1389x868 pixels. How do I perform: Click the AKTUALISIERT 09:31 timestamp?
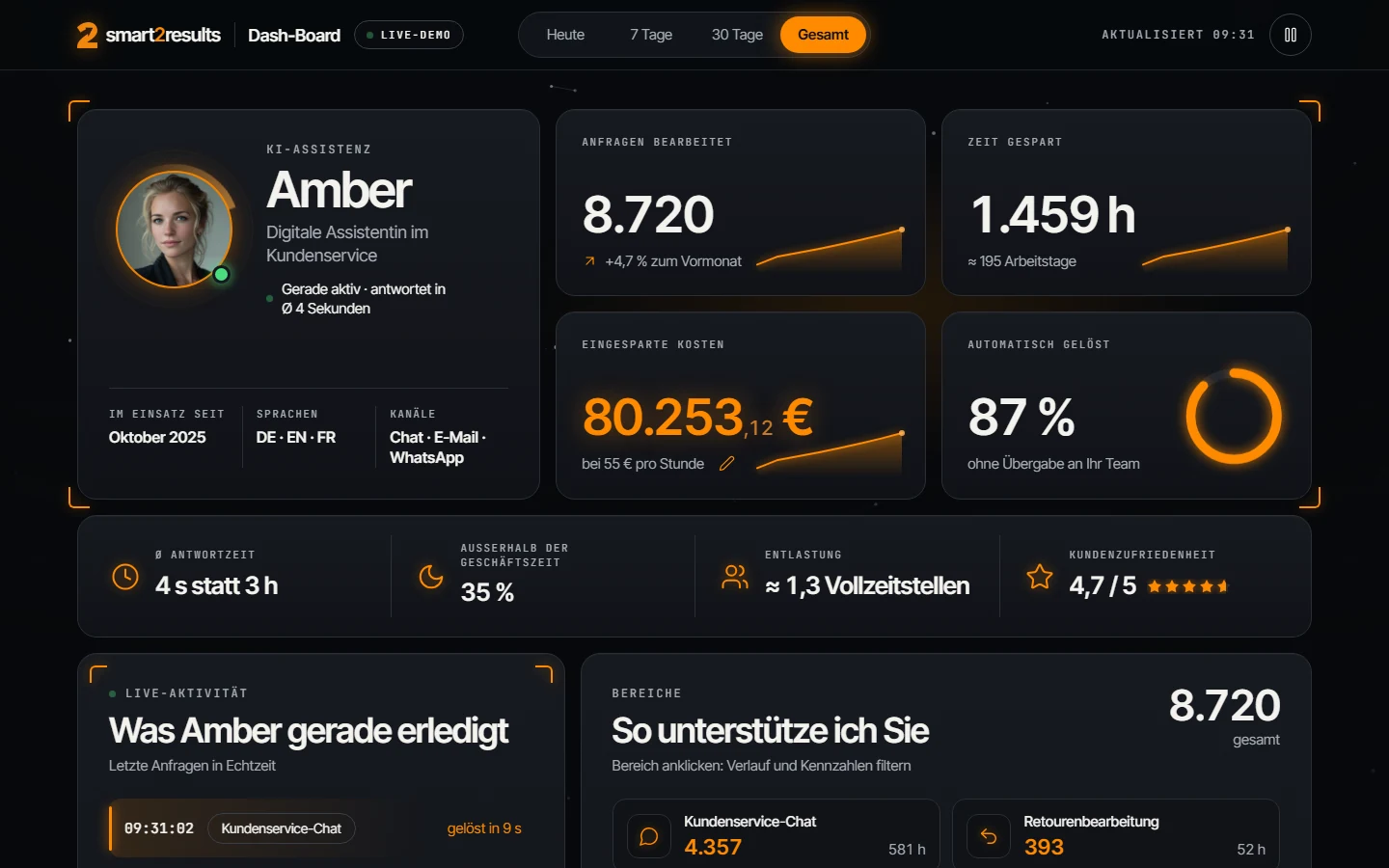click(x=1179, y=35)
